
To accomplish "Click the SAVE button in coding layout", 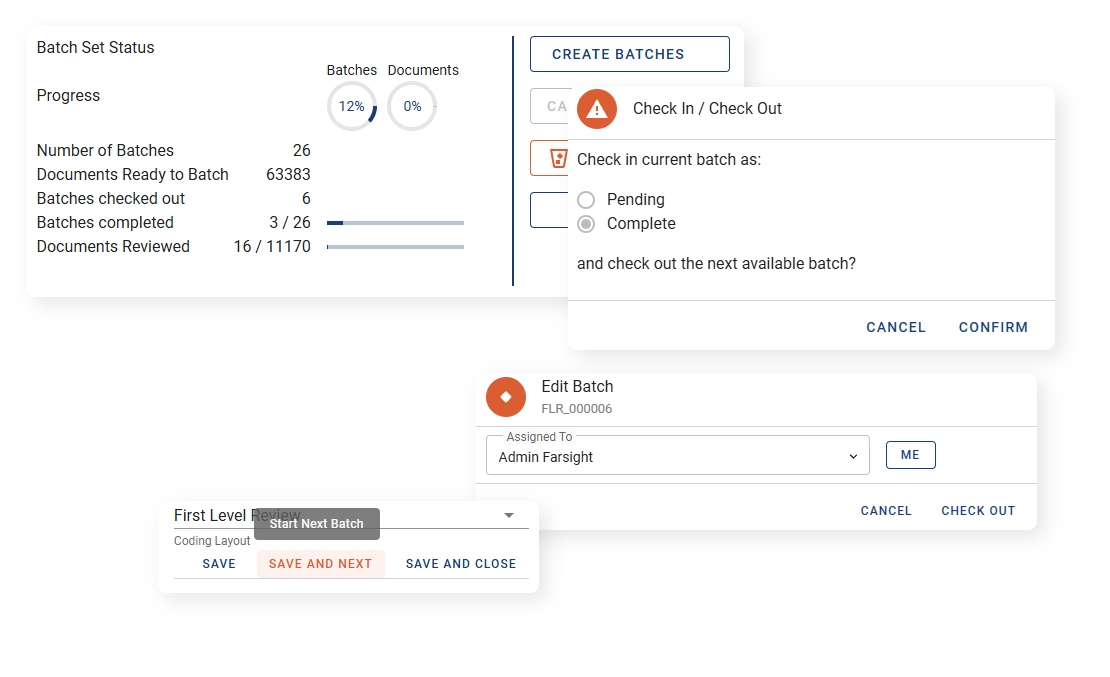I will point(219,564).
